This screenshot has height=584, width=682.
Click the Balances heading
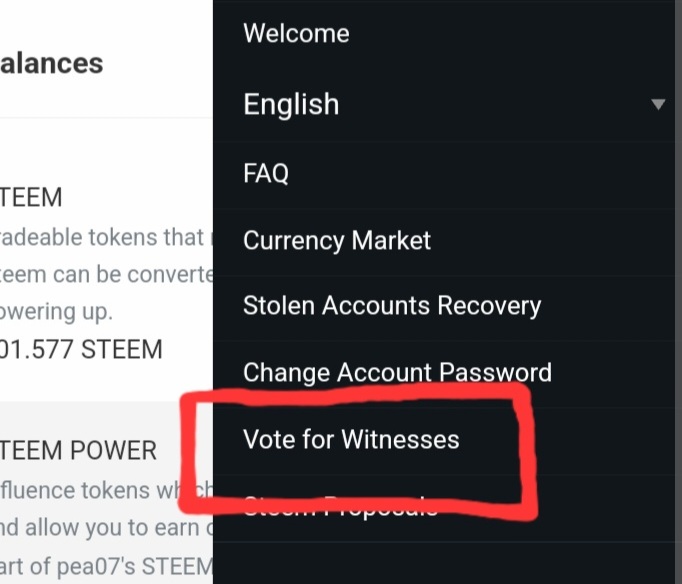click(52, 64)
